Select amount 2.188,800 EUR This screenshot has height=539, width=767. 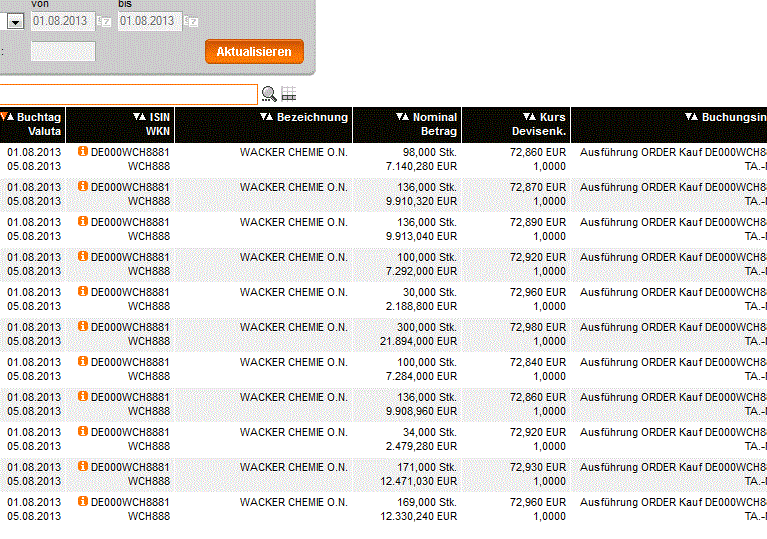(x=421, y=306)
